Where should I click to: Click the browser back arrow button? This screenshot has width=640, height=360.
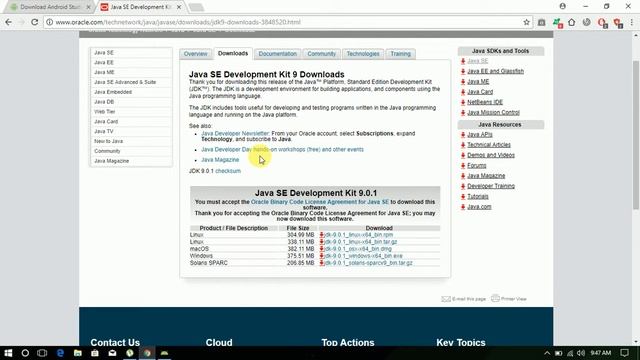click(x=9, y=22)
